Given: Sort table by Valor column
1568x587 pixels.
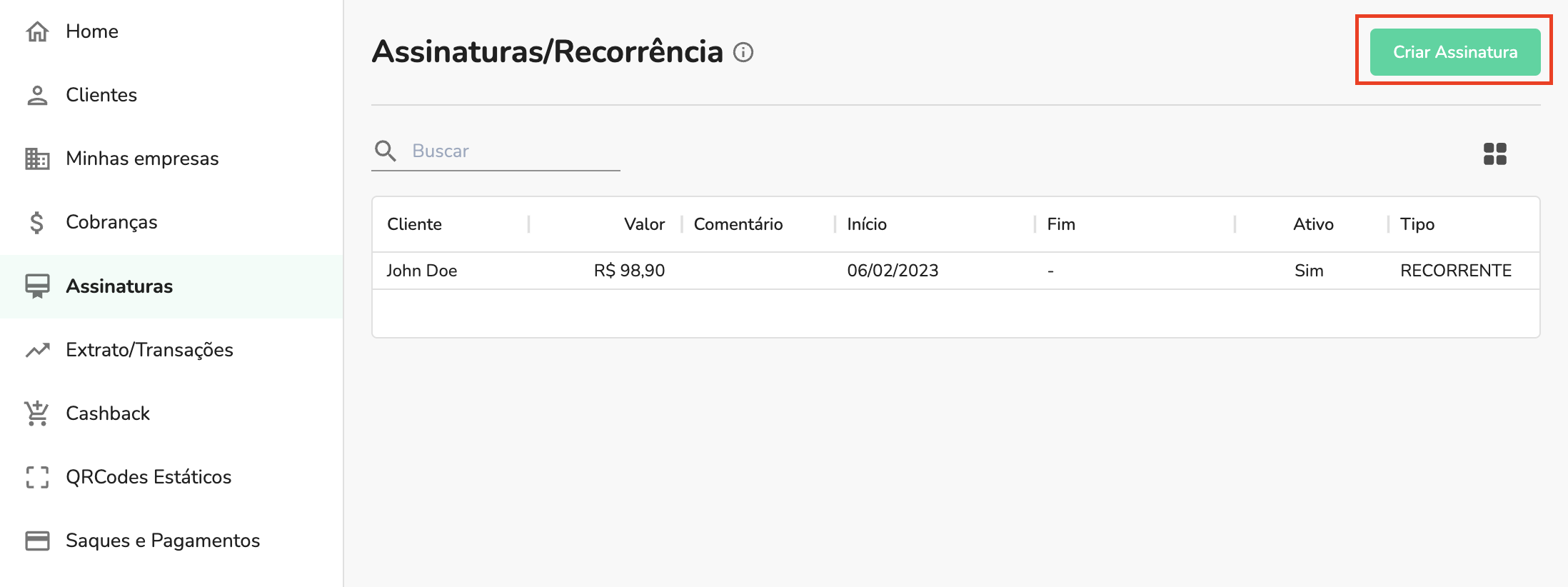Looking at the screenshot, I should coord(644,224).
